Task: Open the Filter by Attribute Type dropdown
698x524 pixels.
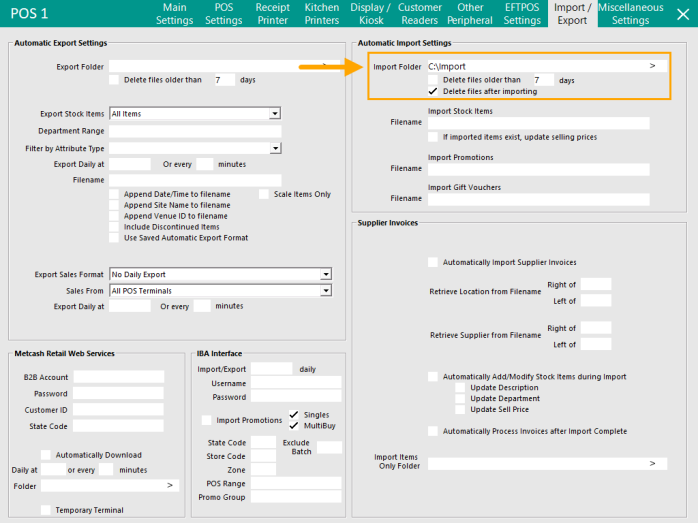Action: (x=274, y=148)
